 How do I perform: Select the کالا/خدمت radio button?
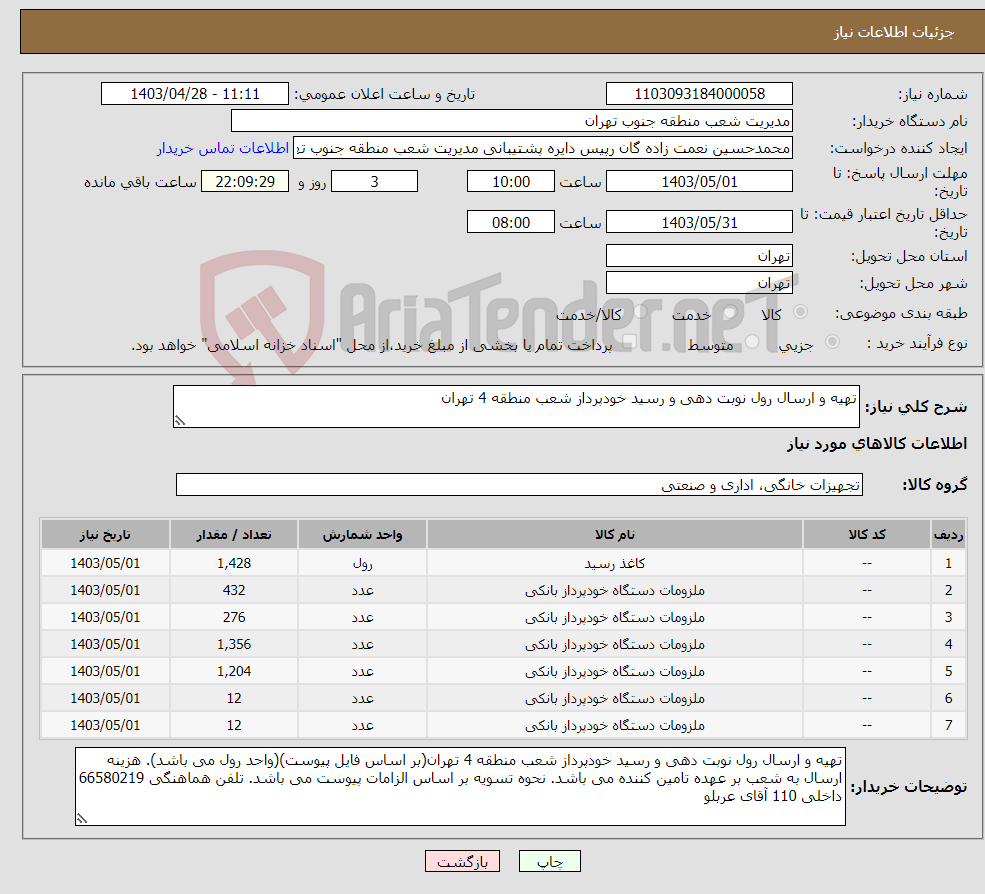(640, 312)
